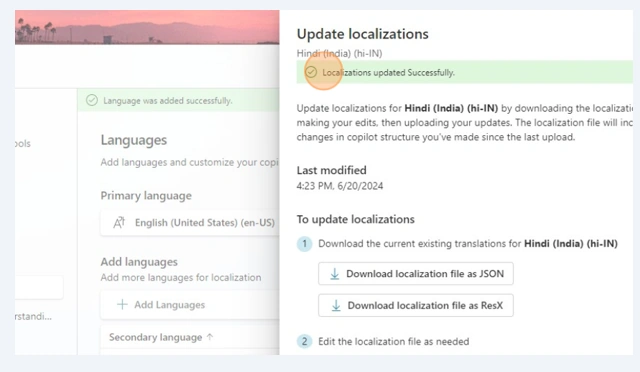640x372 pixels.
Task: Click the 'Hindi (India) (hi-IN)' subtitle under panel title
Action: [x=339, y=53]
